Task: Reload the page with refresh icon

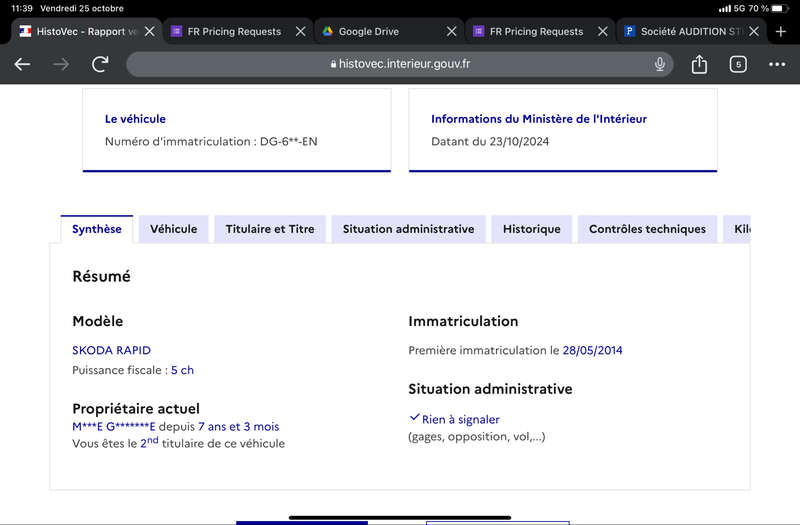Action: coord(100,64)
